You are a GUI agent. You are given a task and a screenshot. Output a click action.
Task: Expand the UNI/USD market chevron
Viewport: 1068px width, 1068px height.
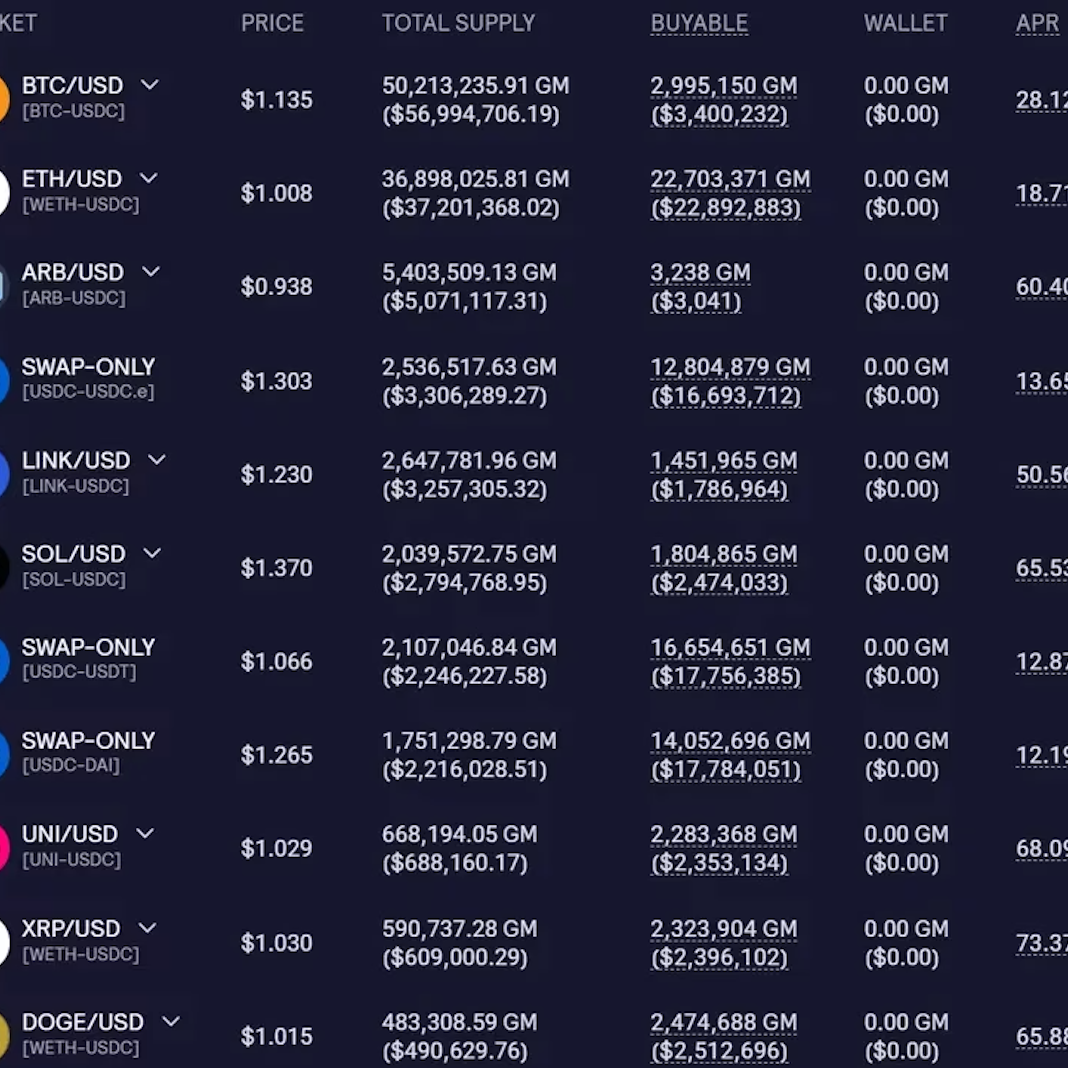(145, 833)
